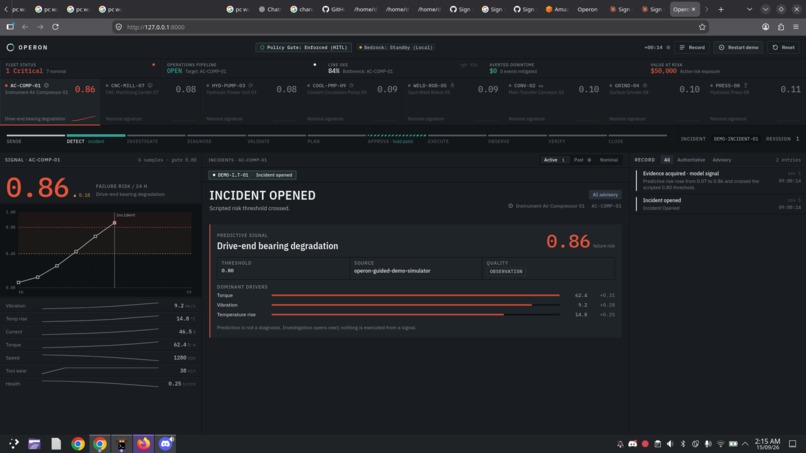Select the HYD-PUMP-03 asset card
806x453 pixels.
251,102
